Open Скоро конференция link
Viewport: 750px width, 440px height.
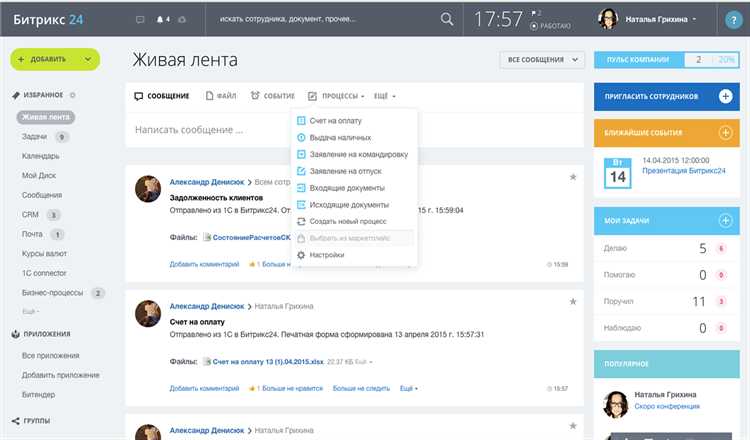pyautogui.click(x=667, y=407)
